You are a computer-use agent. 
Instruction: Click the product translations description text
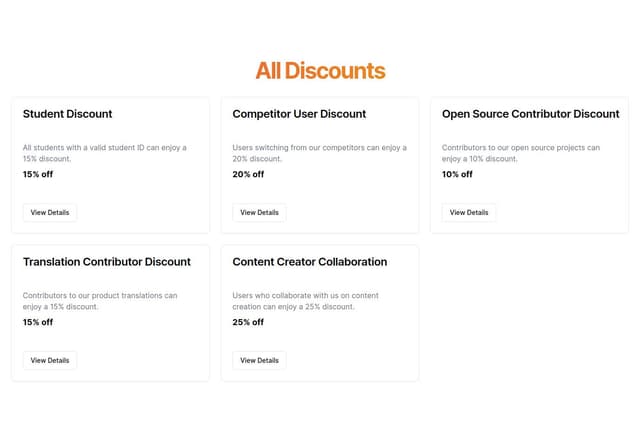(x=100, y=301)
